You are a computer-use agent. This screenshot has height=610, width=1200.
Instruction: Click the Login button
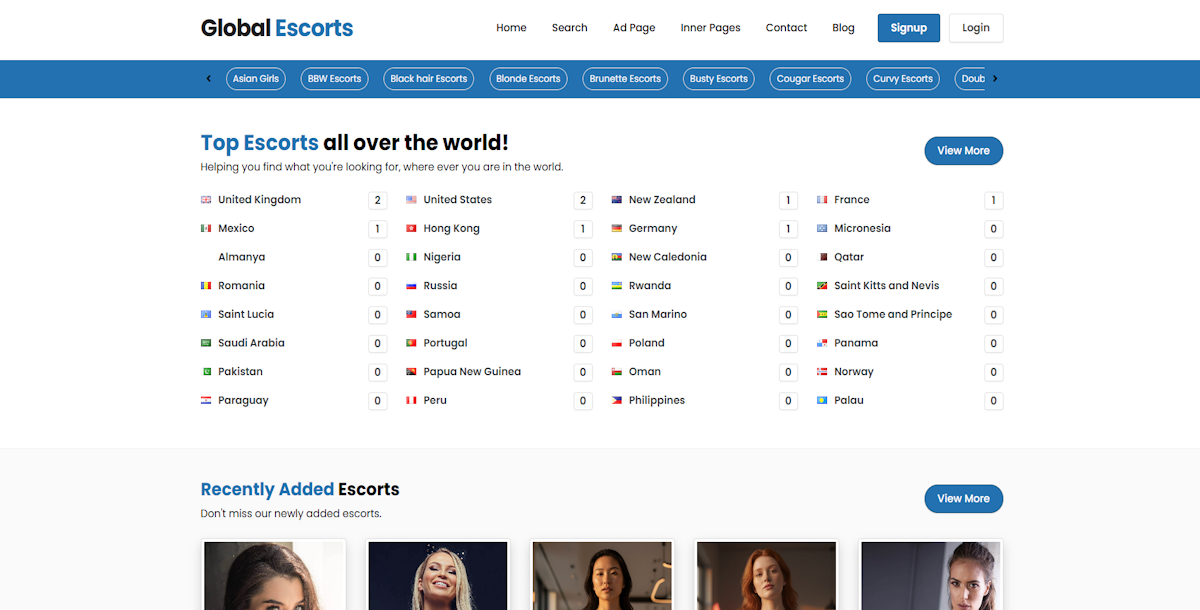point(975,28)
